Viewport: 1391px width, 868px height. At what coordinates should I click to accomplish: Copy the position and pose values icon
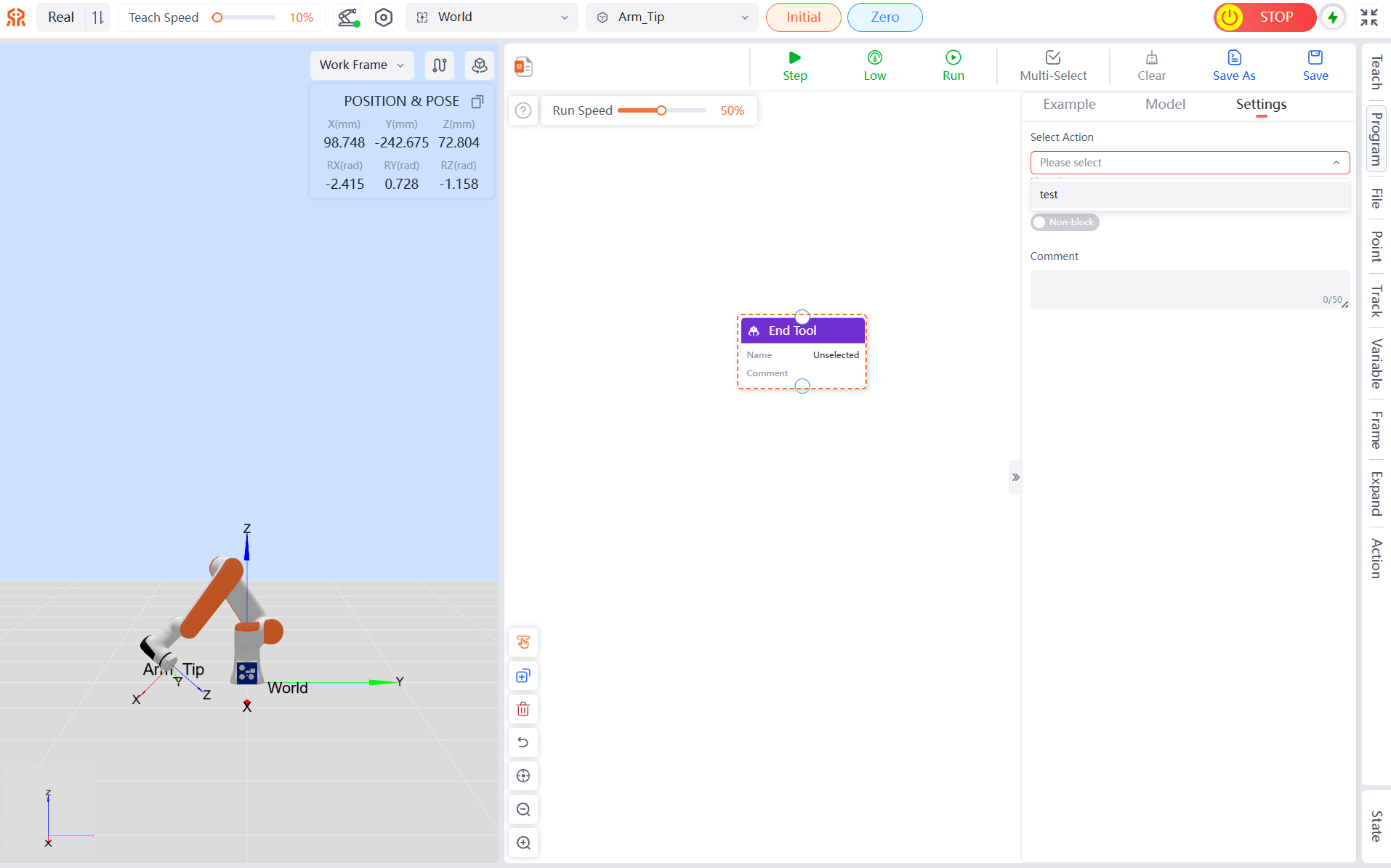coord(477,101)
